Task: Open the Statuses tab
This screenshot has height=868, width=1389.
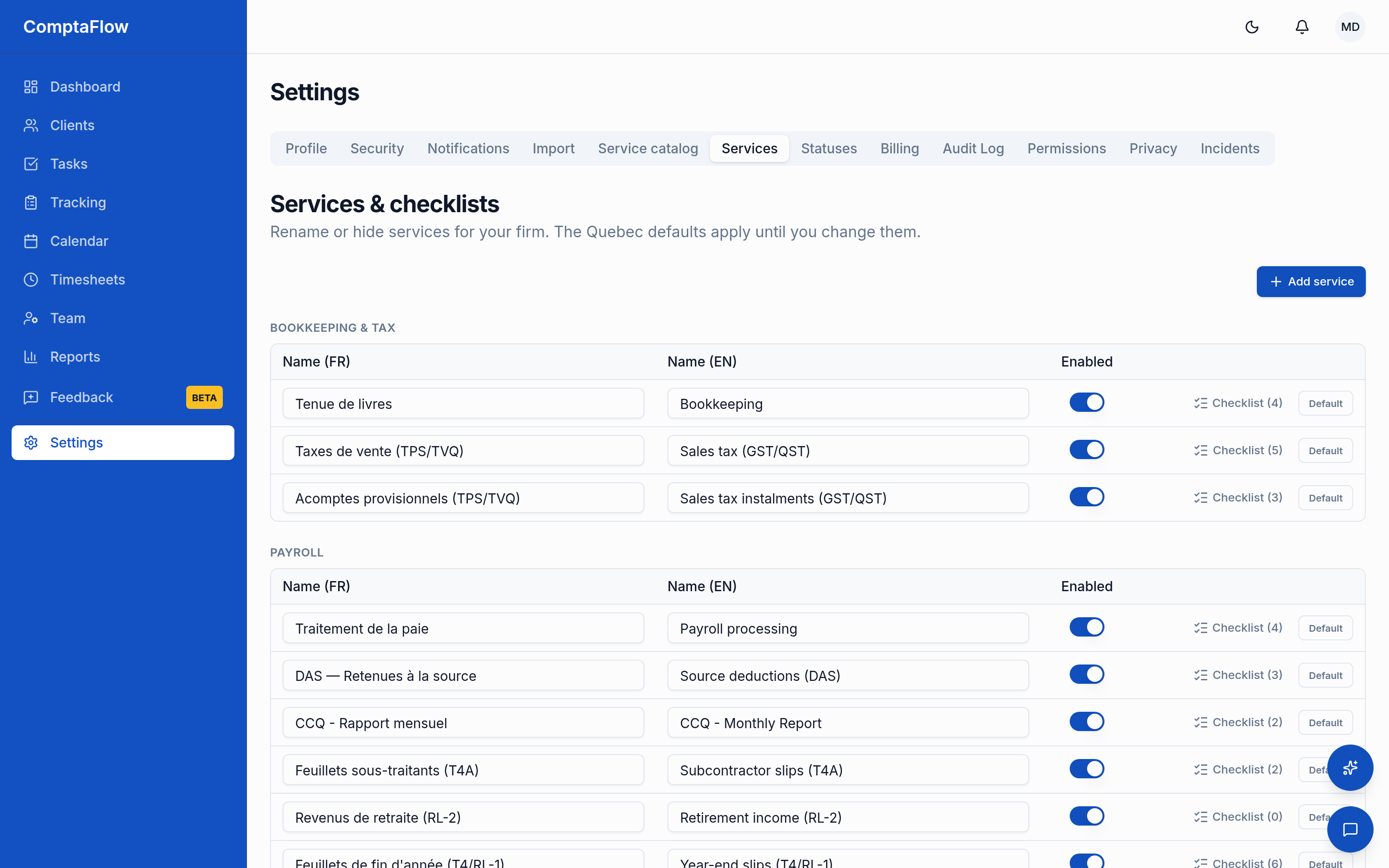Action: [829, 149]
